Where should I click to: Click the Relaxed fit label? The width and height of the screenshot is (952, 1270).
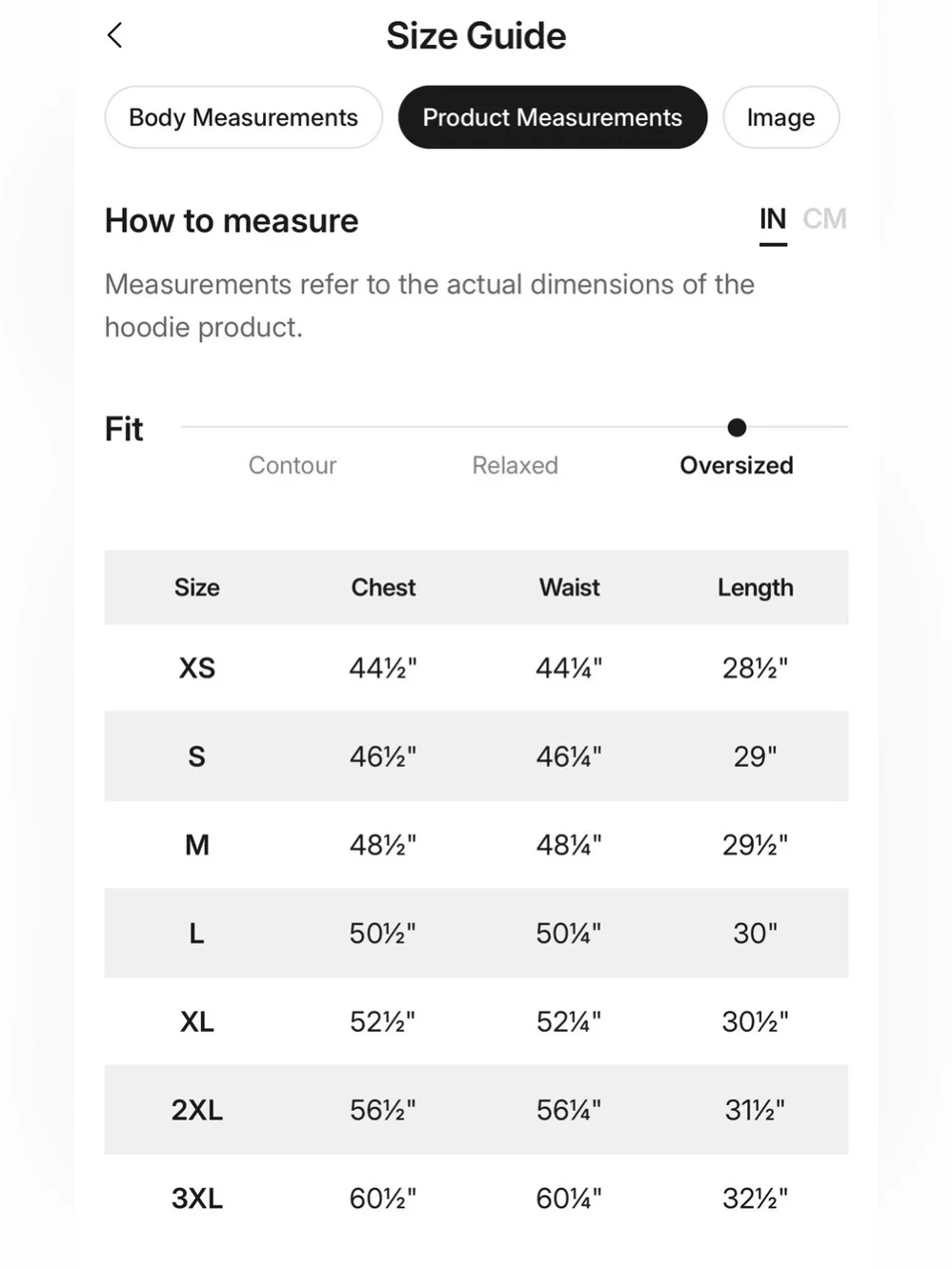click(x=515, y=465)
